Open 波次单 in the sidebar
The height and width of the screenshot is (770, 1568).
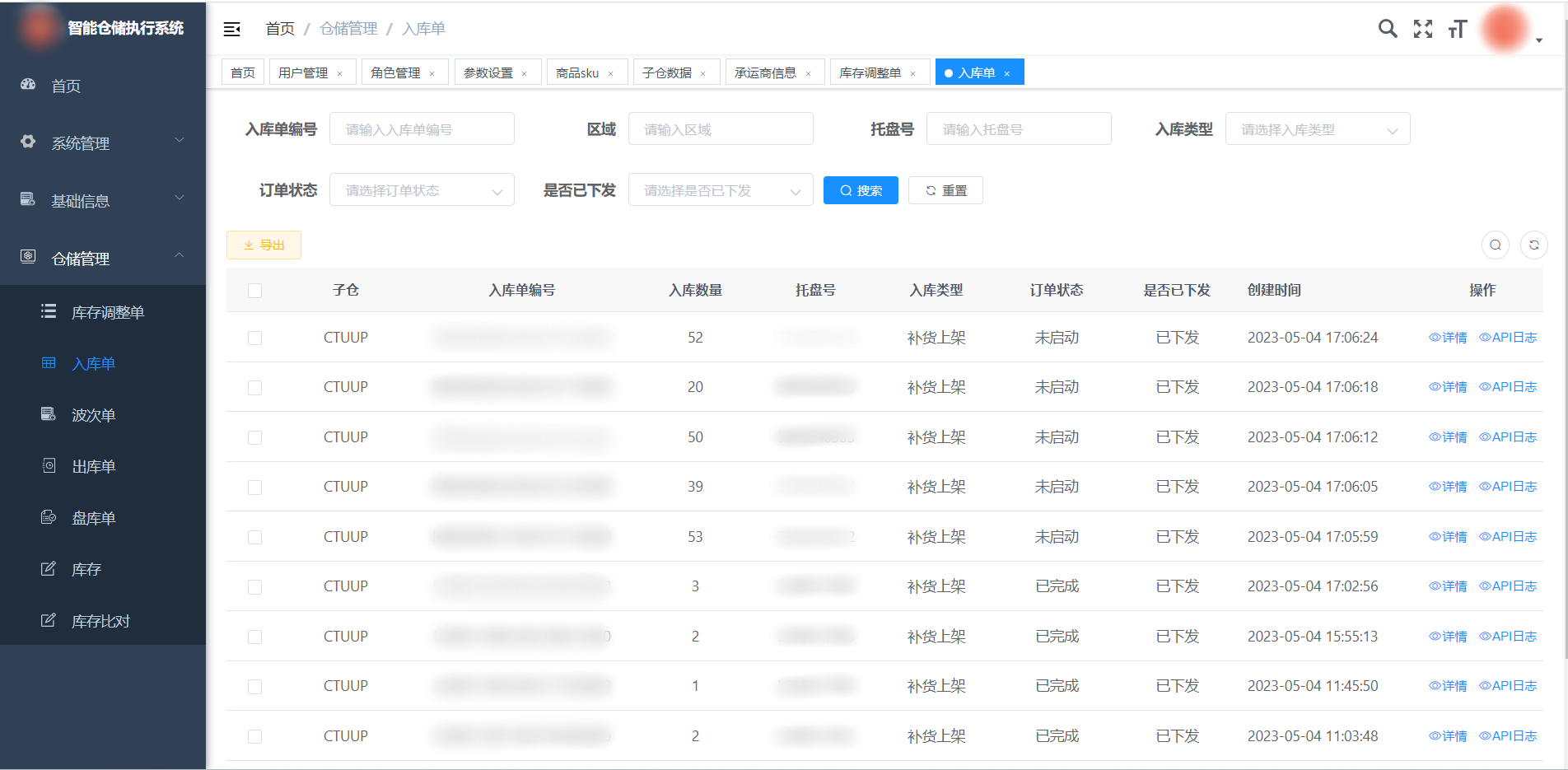tap(103, 415)
